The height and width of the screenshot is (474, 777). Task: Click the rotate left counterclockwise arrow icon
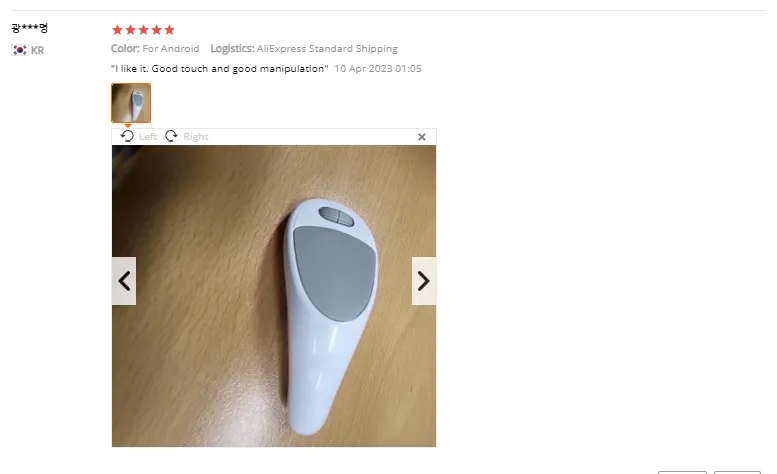[127, 136]
